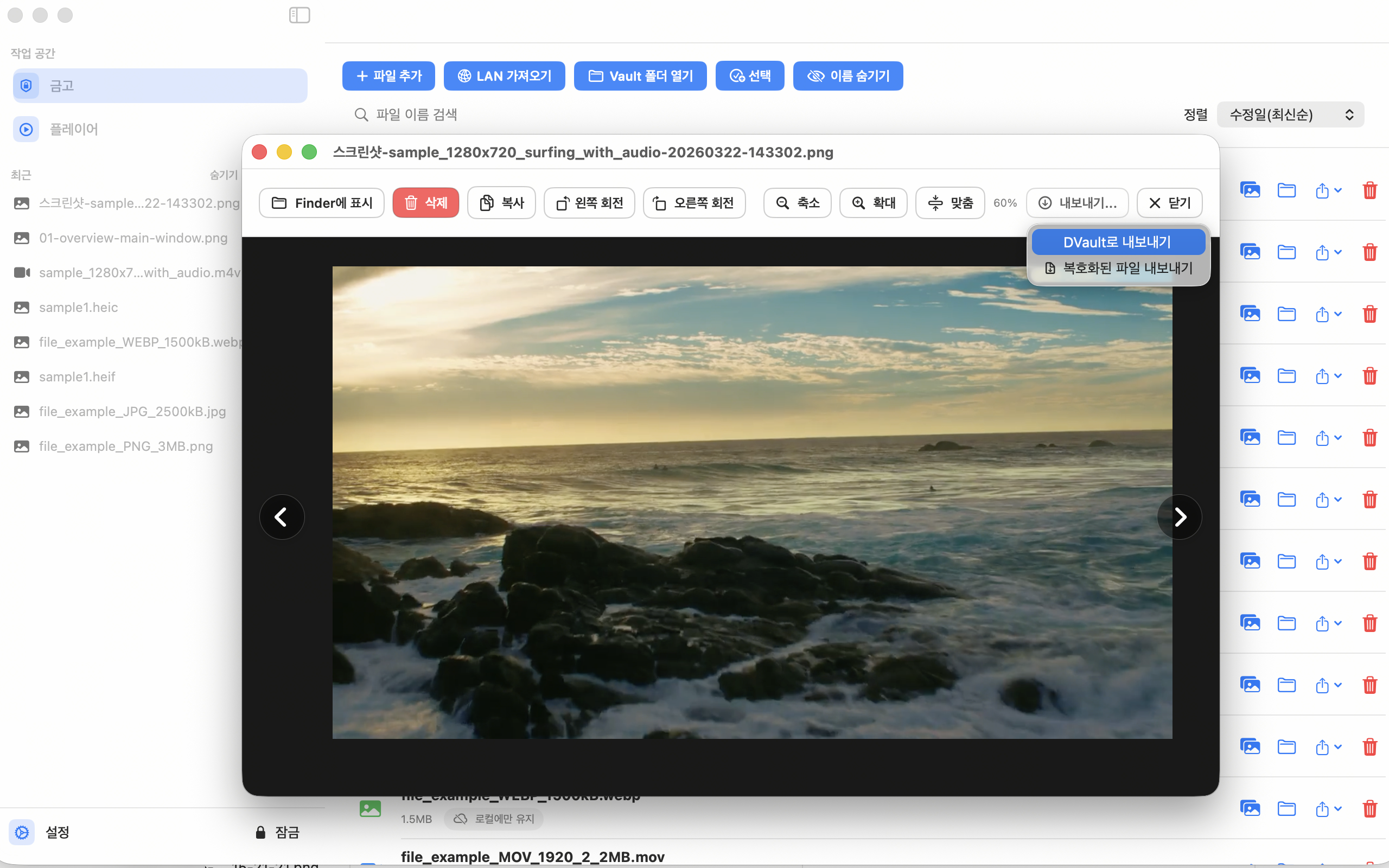This screenshot has height=868, width=1389.
Task: Zoom out using 축소 button
Action: point(797,203)
